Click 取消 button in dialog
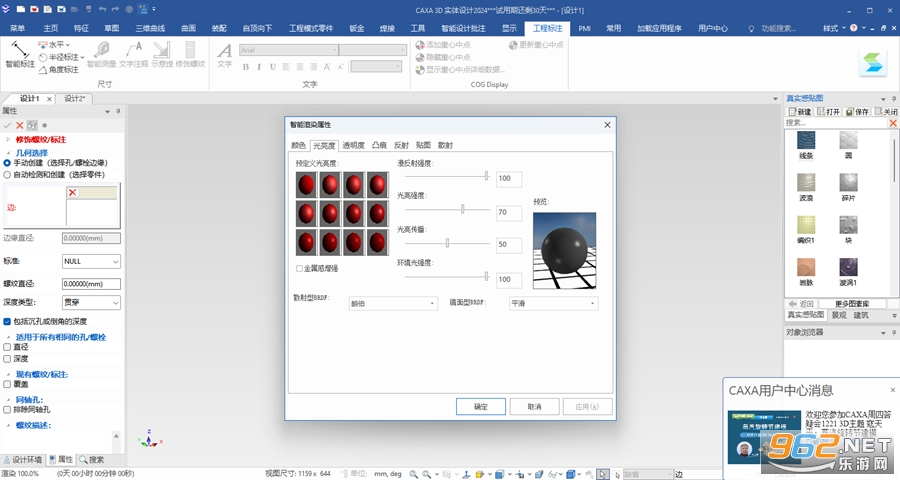Screen dimensions: 900x480 click(x=534, y=407)
